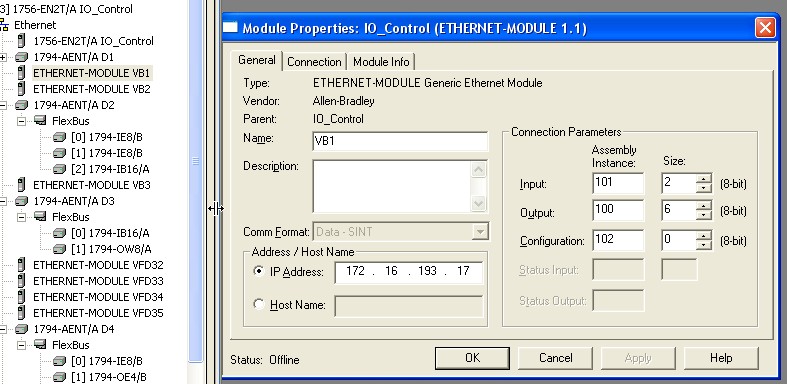Click the 1794-AENT/A D2 adapter icon

click(22, 105)
